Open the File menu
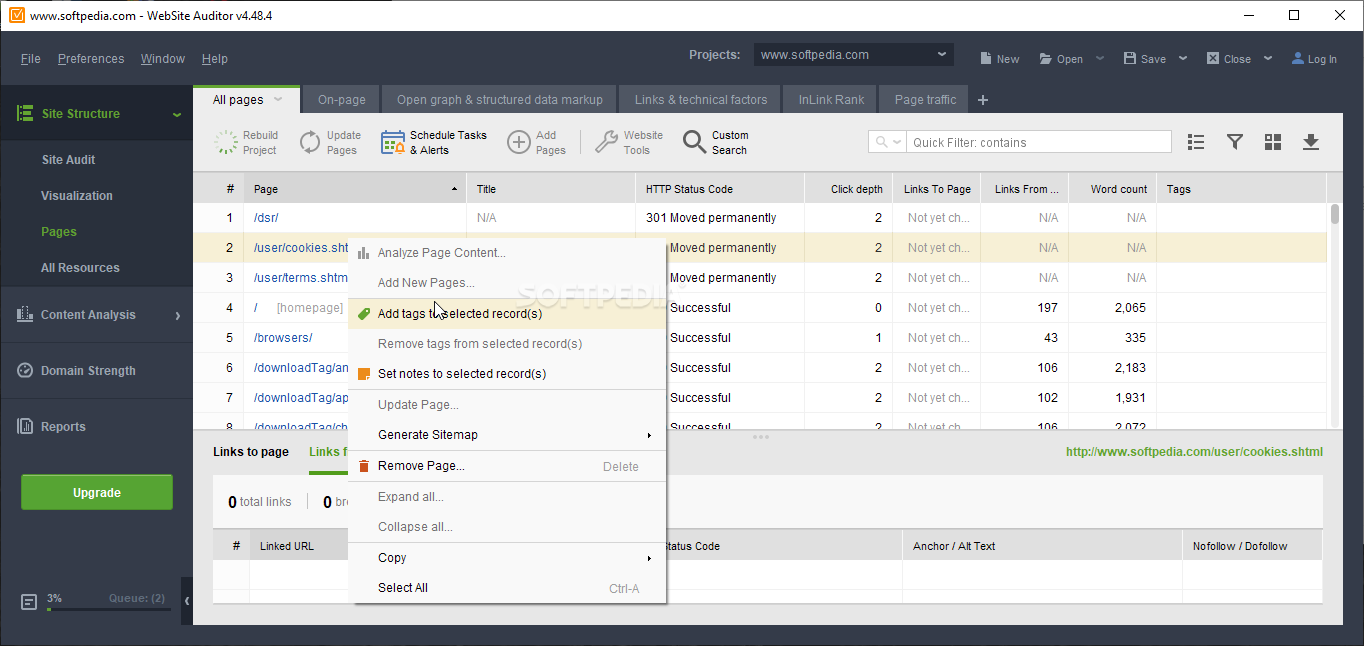1364x646 pixels. coord(31,59)
